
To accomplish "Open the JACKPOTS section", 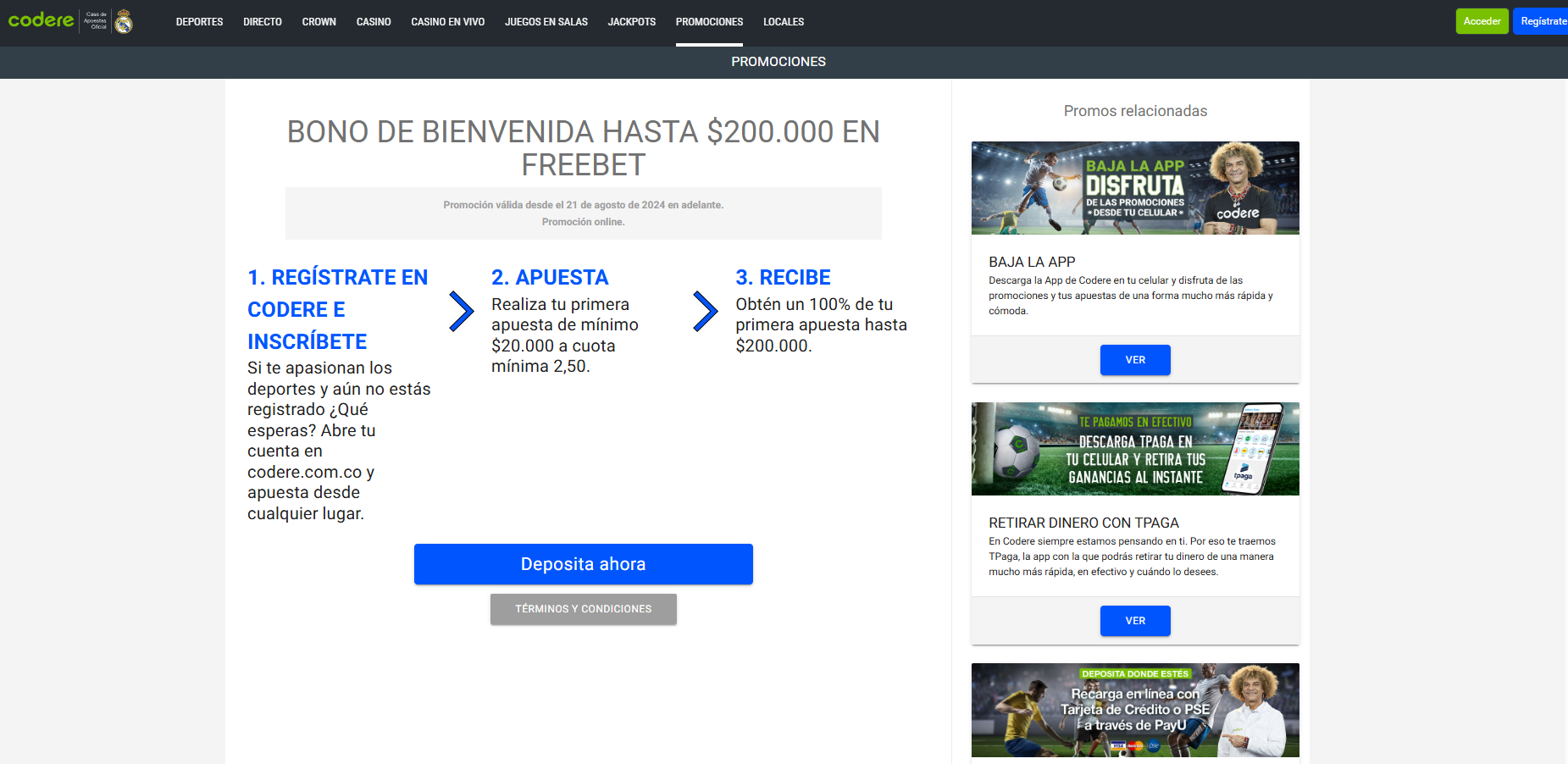I will click(x=632, y=22).
